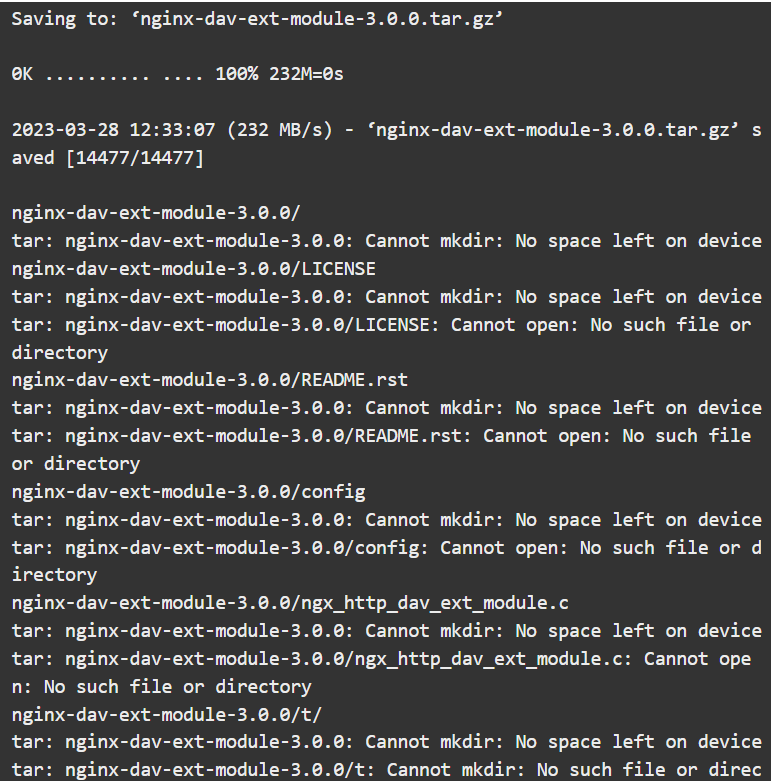This screenshot has height=781, width=771.
Task: Click the 'config: Cannot open' error line
Action: click(386, 548)
